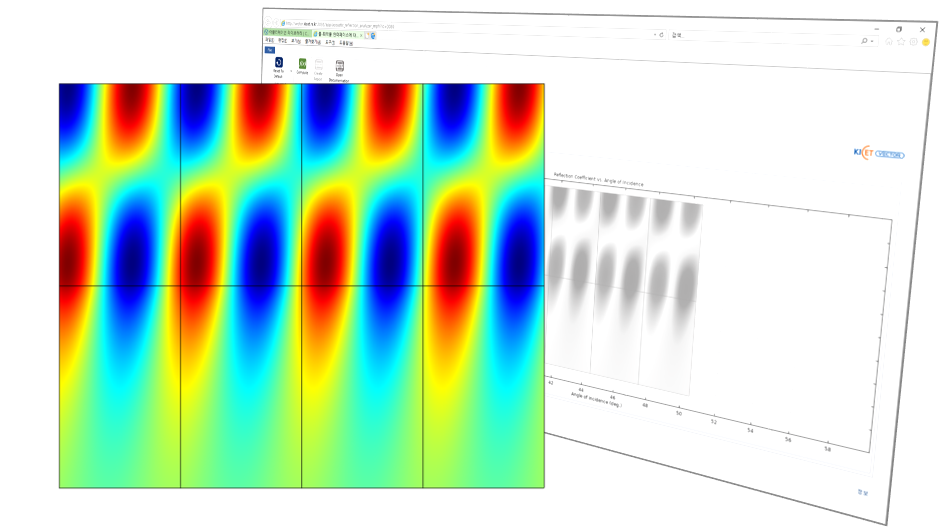The image size is (945, 531).
Task: Click the refresh button in address bar
Action: pos(661,35)
